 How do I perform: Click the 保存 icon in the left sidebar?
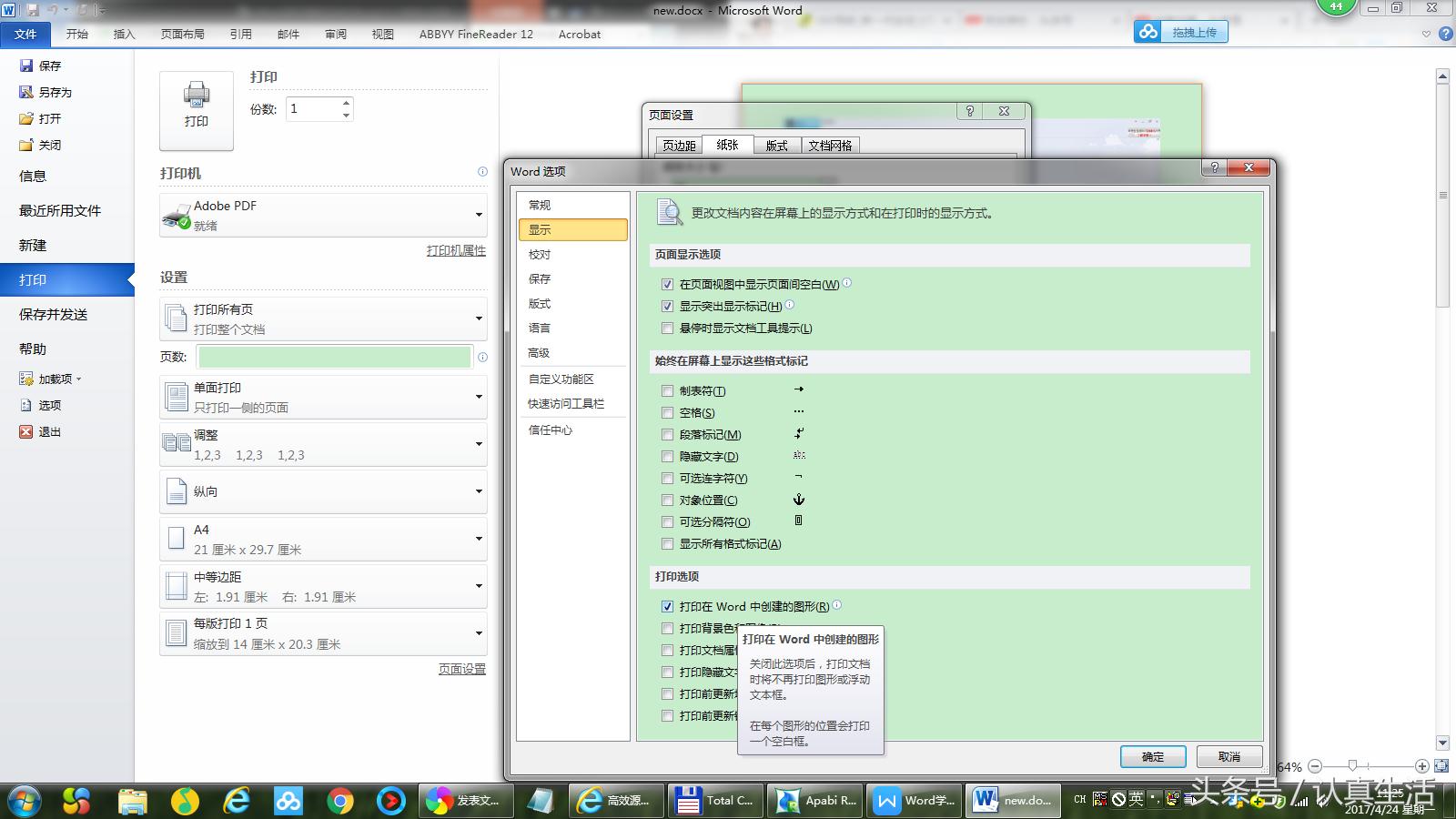tap(26, 65)
